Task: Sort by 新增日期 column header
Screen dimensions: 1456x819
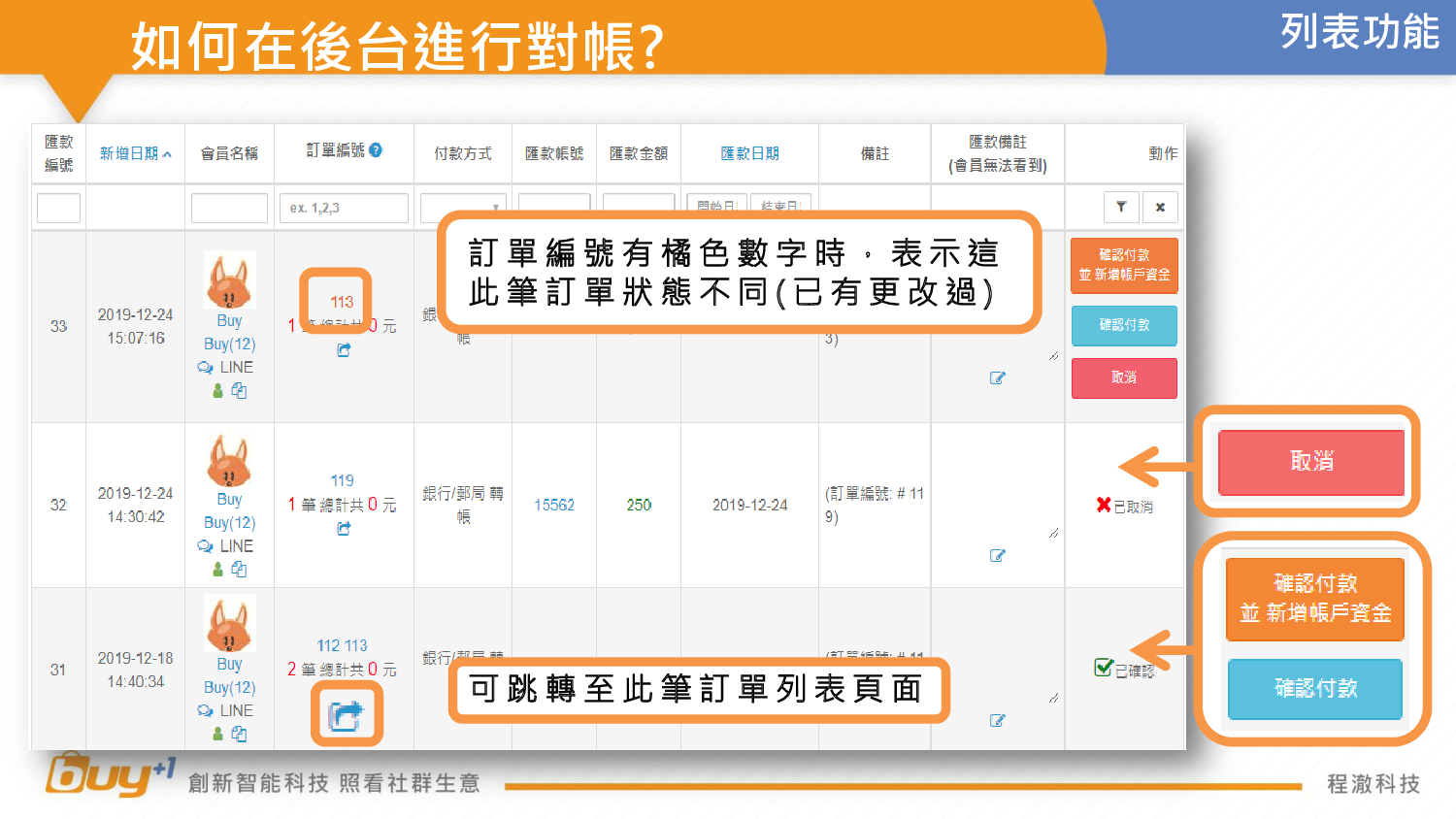Action: click(135, 153)
